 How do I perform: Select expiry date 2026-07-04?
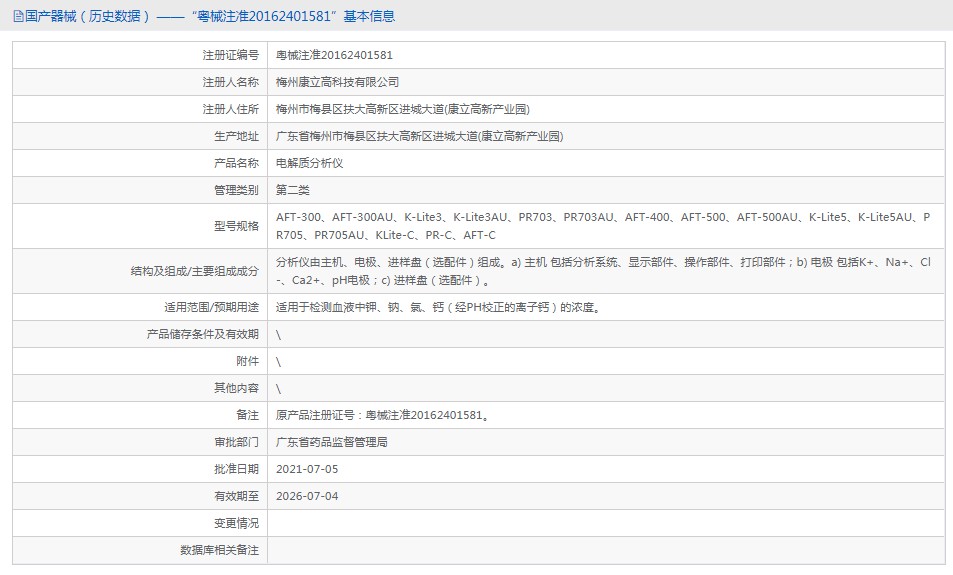click(x=307, y=497)
